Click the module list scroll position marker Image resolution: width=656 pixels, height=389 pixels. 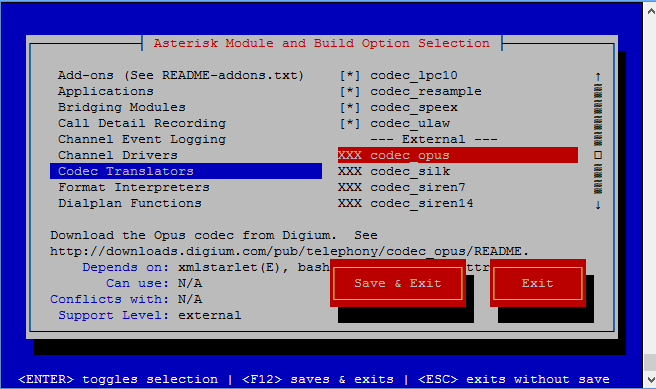pyautogui.click(x=598, y=155)
